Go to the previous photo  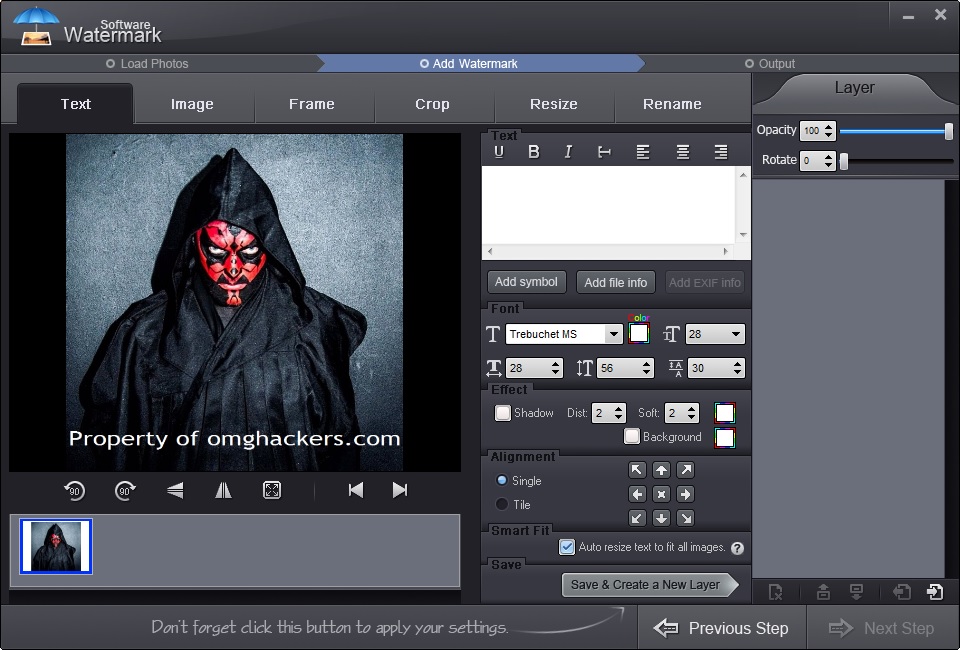click(x=356, y=490)
